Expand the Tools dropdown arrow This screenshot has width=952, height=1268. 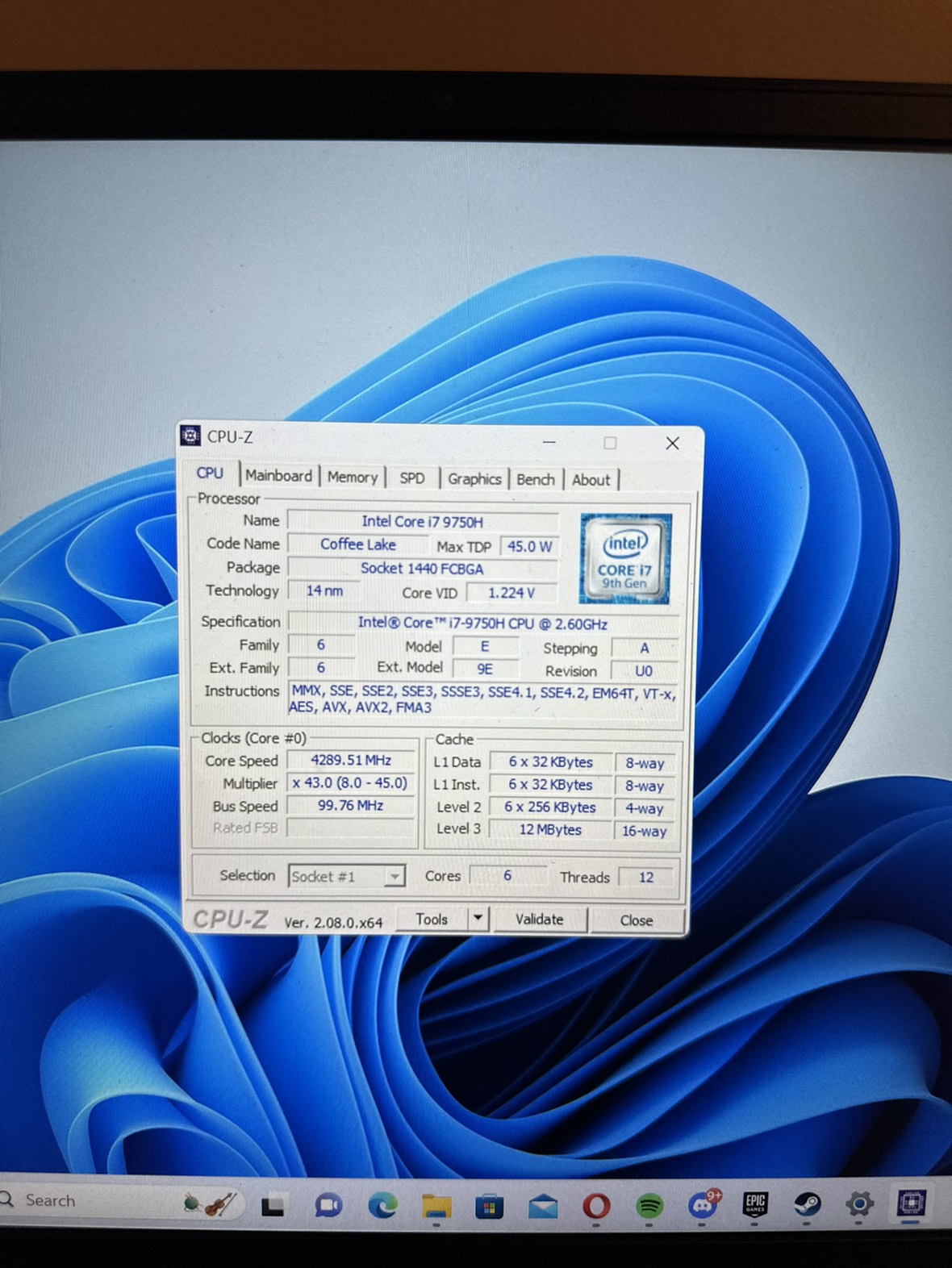point(478,919)
